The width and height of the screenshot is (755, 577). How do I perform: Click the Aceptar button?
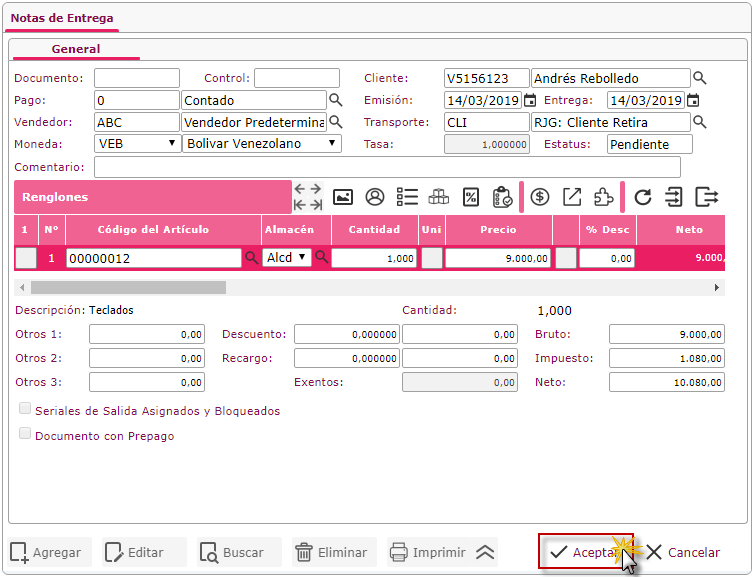click(586, 552)
